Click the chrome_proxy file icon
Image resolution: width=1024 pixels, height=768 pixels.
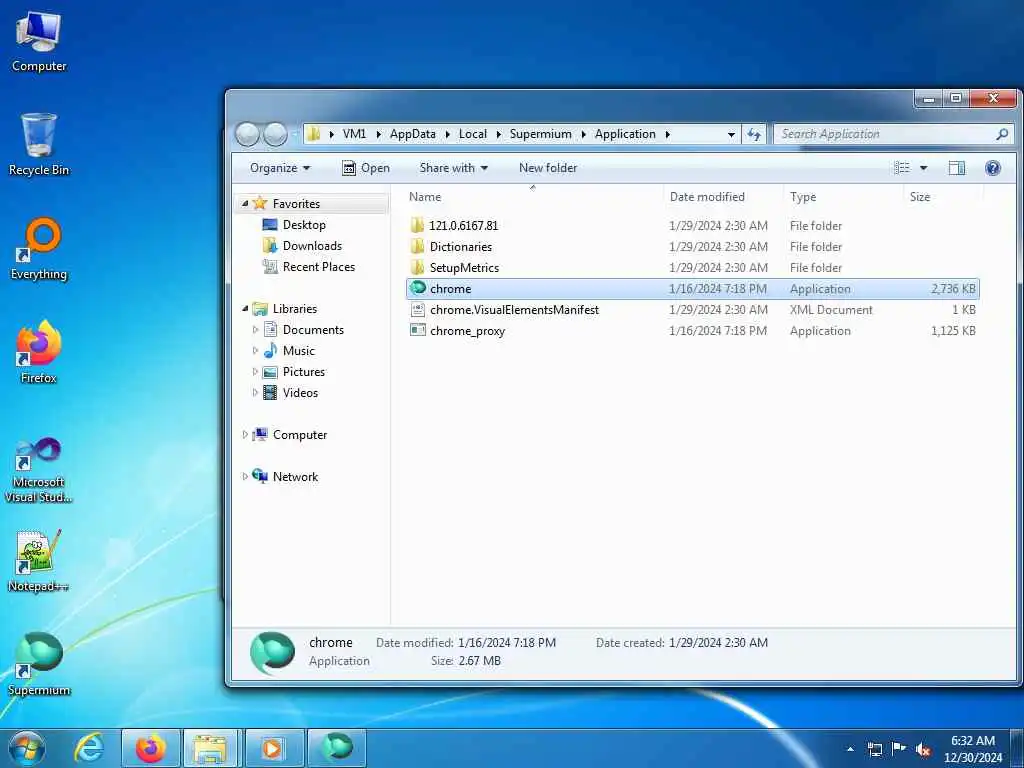[417, 330]
